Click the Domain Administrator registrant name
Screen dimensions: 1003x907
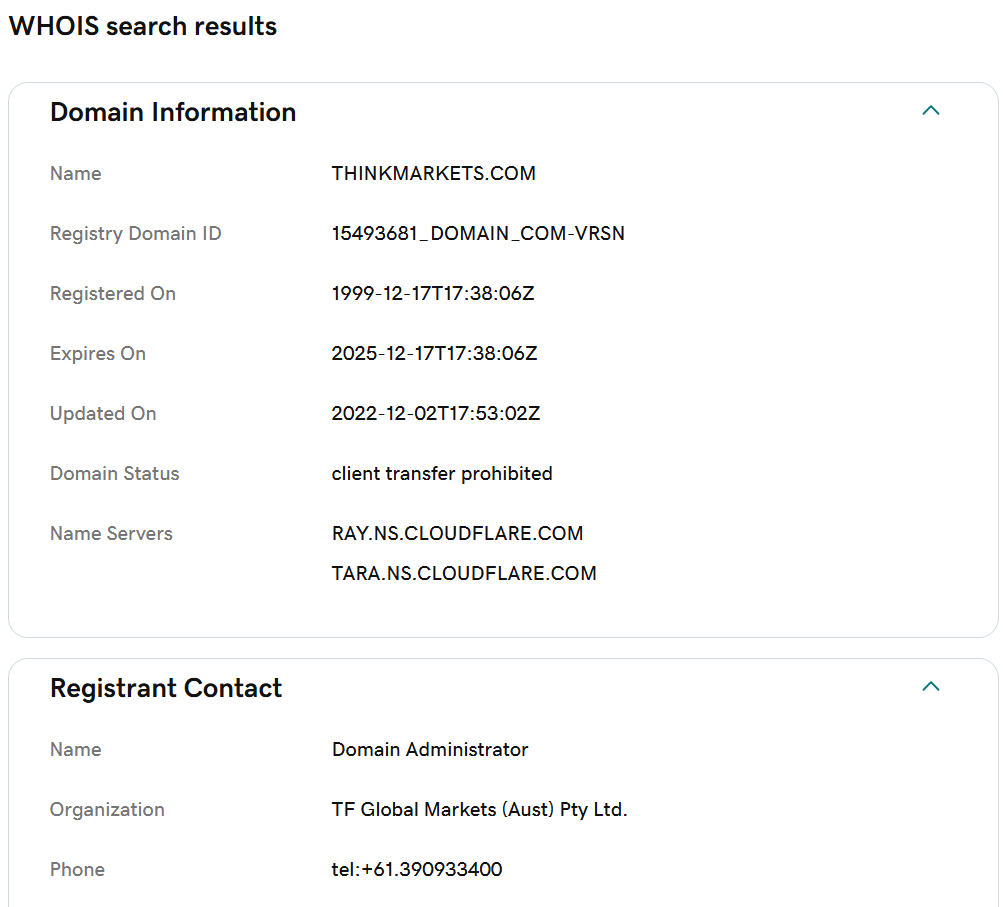[x=430, y=750]
